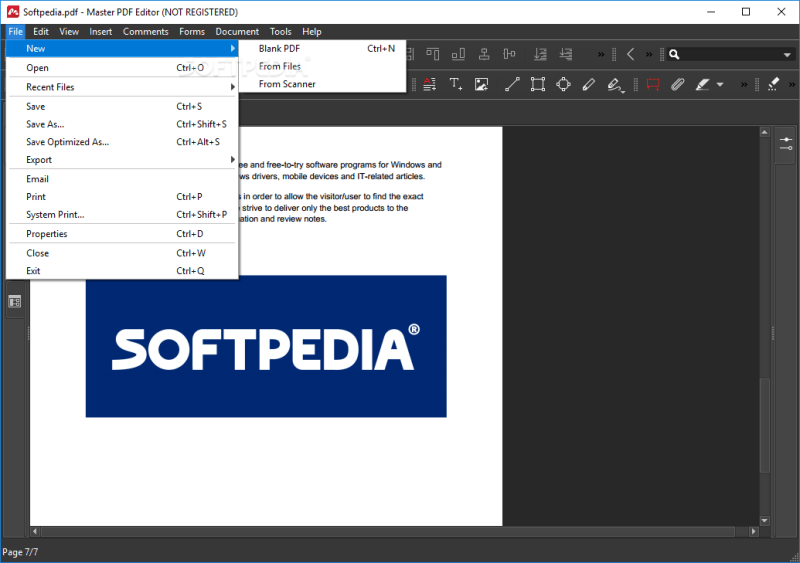Expand the Export submenu

coord(122,160)
